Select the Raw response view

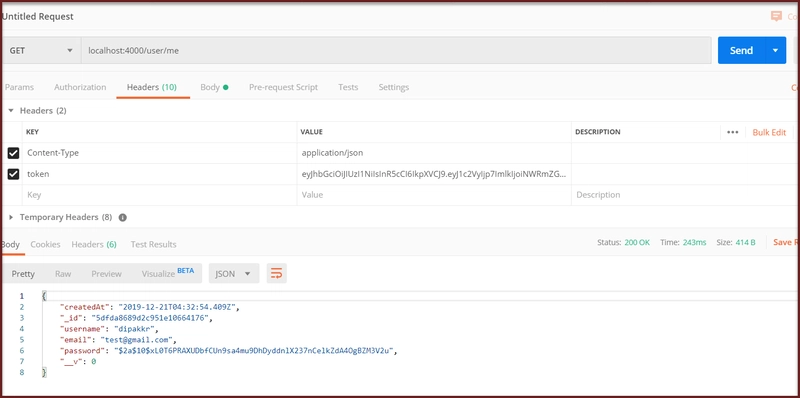tap(63, 273)
